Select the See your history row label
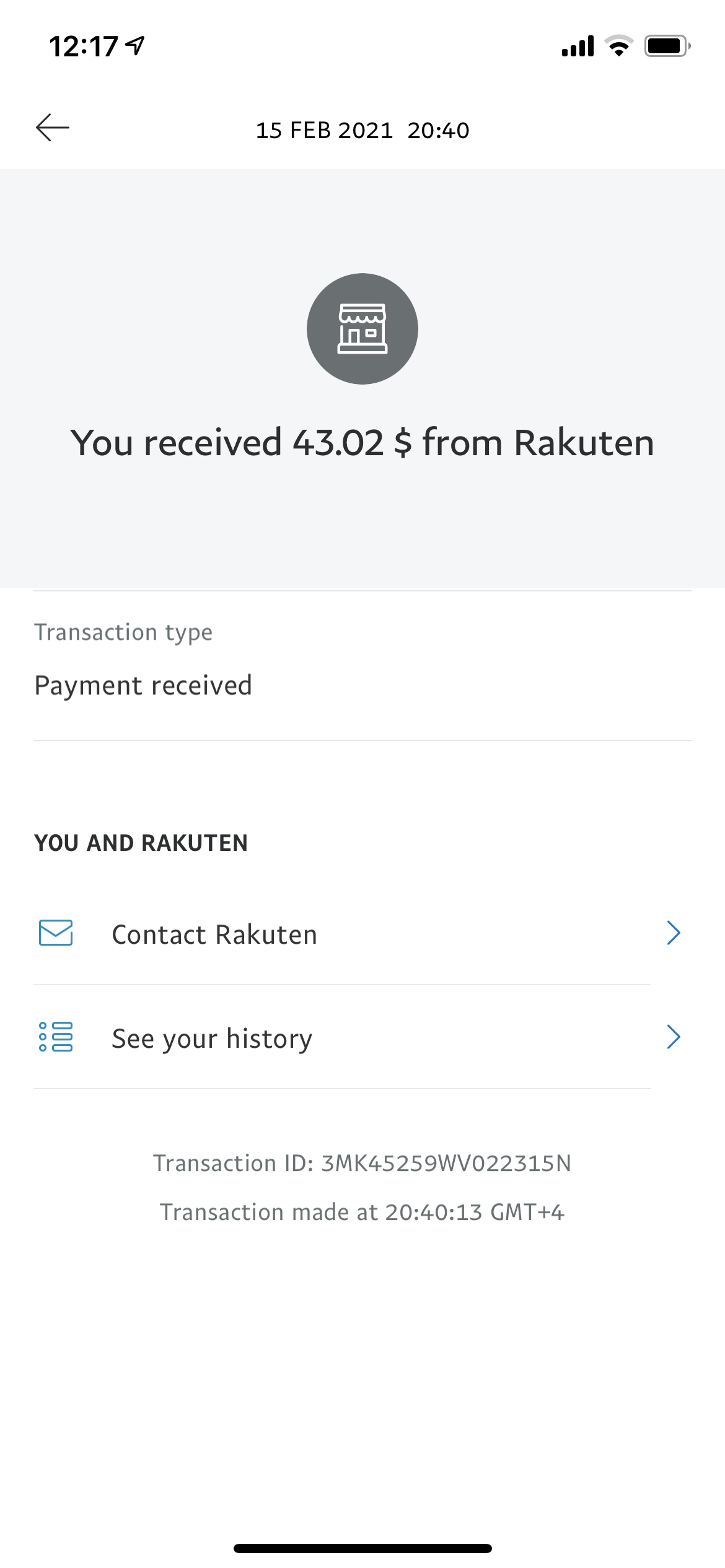 (212, 1039)
